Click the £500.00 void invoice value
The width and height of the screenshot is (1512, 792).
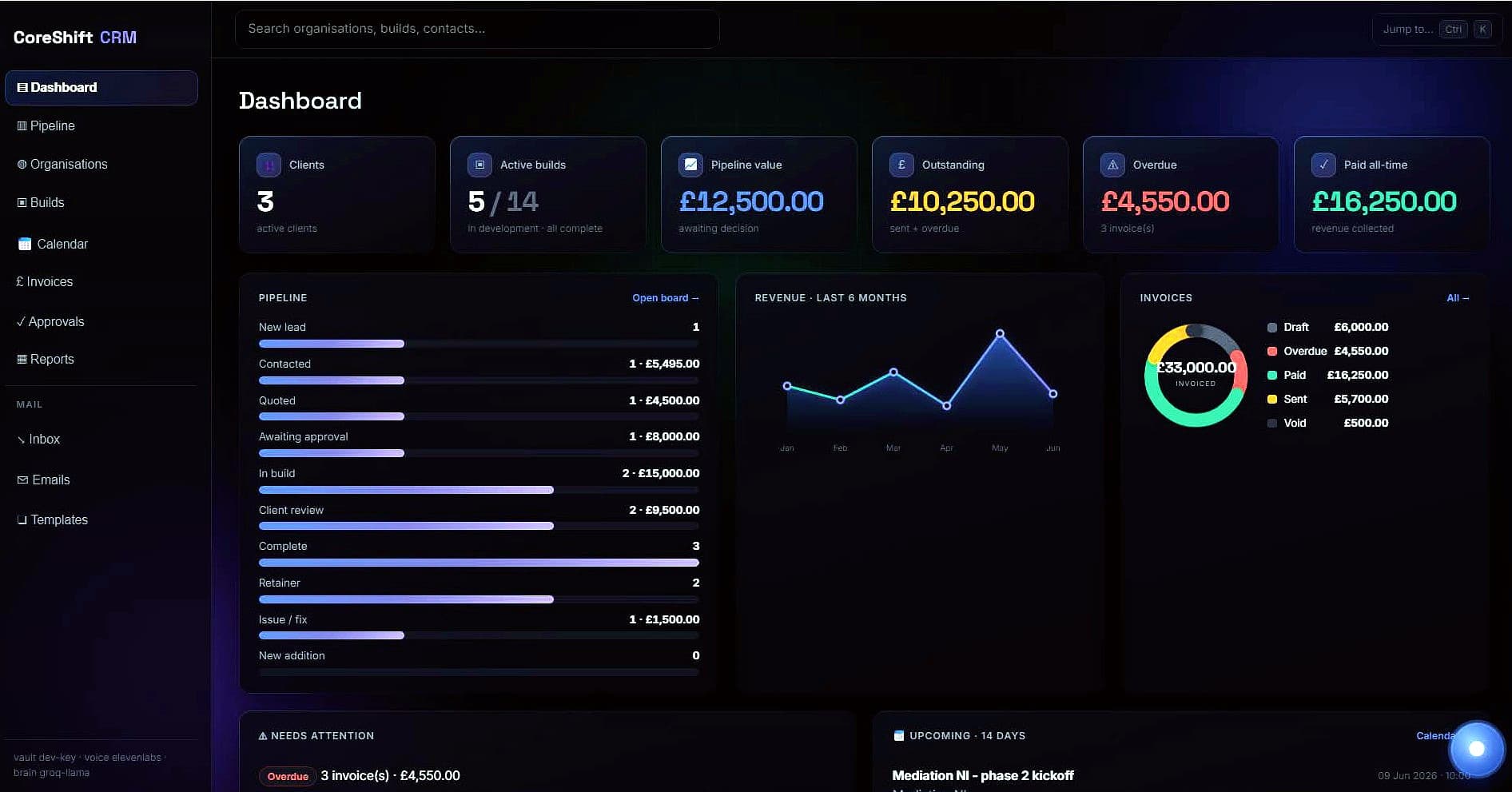pos(1366,424)
